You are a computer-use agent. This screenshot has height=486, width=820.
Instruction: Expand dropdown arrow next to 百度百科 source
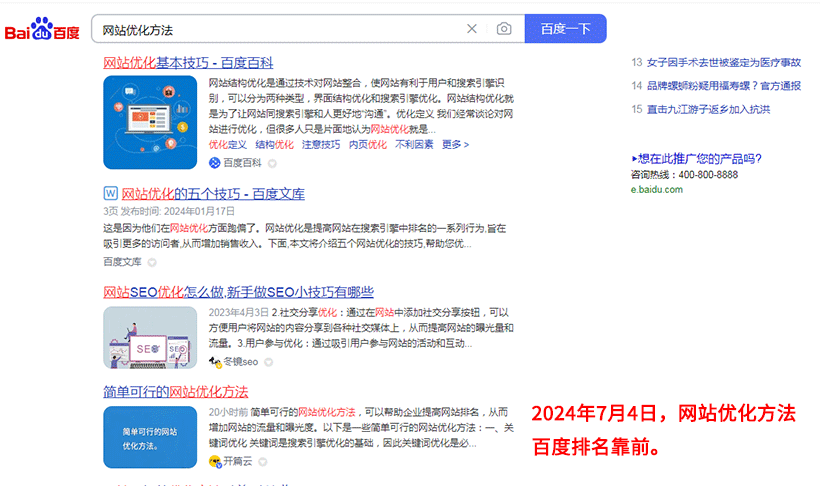(x=270, y=162)
